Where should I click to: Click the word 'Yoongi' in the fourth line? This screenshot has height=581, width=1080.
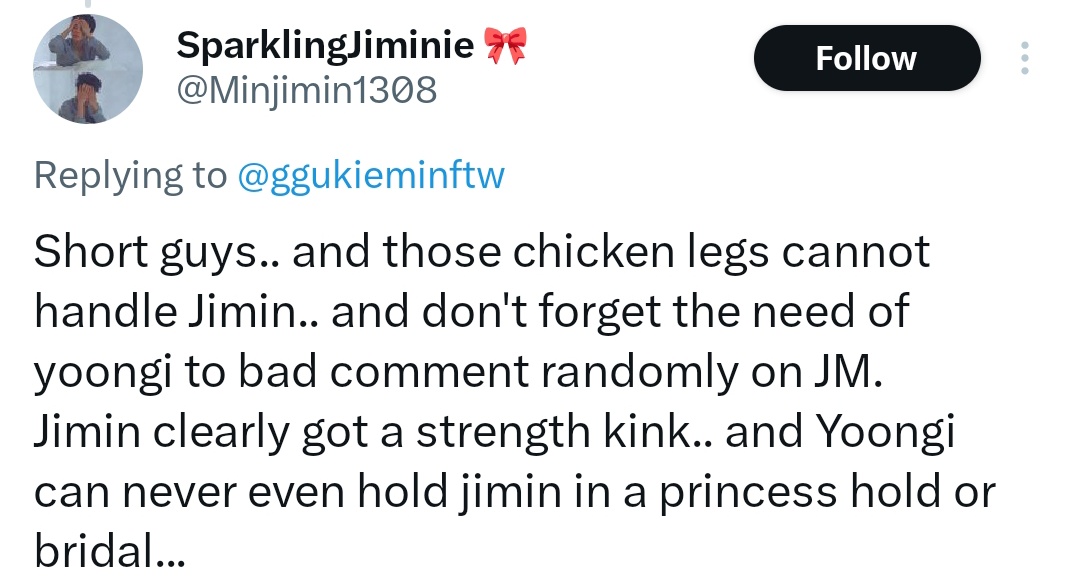(x=886, y=434)
